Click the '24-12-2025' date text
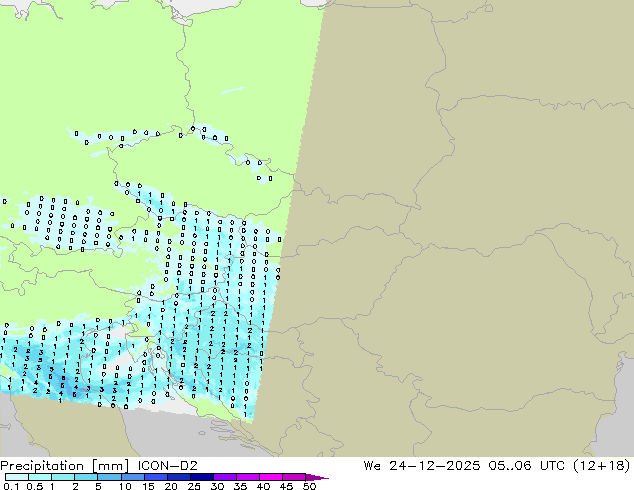Screen dimensions: 634x490 [435, 466]
